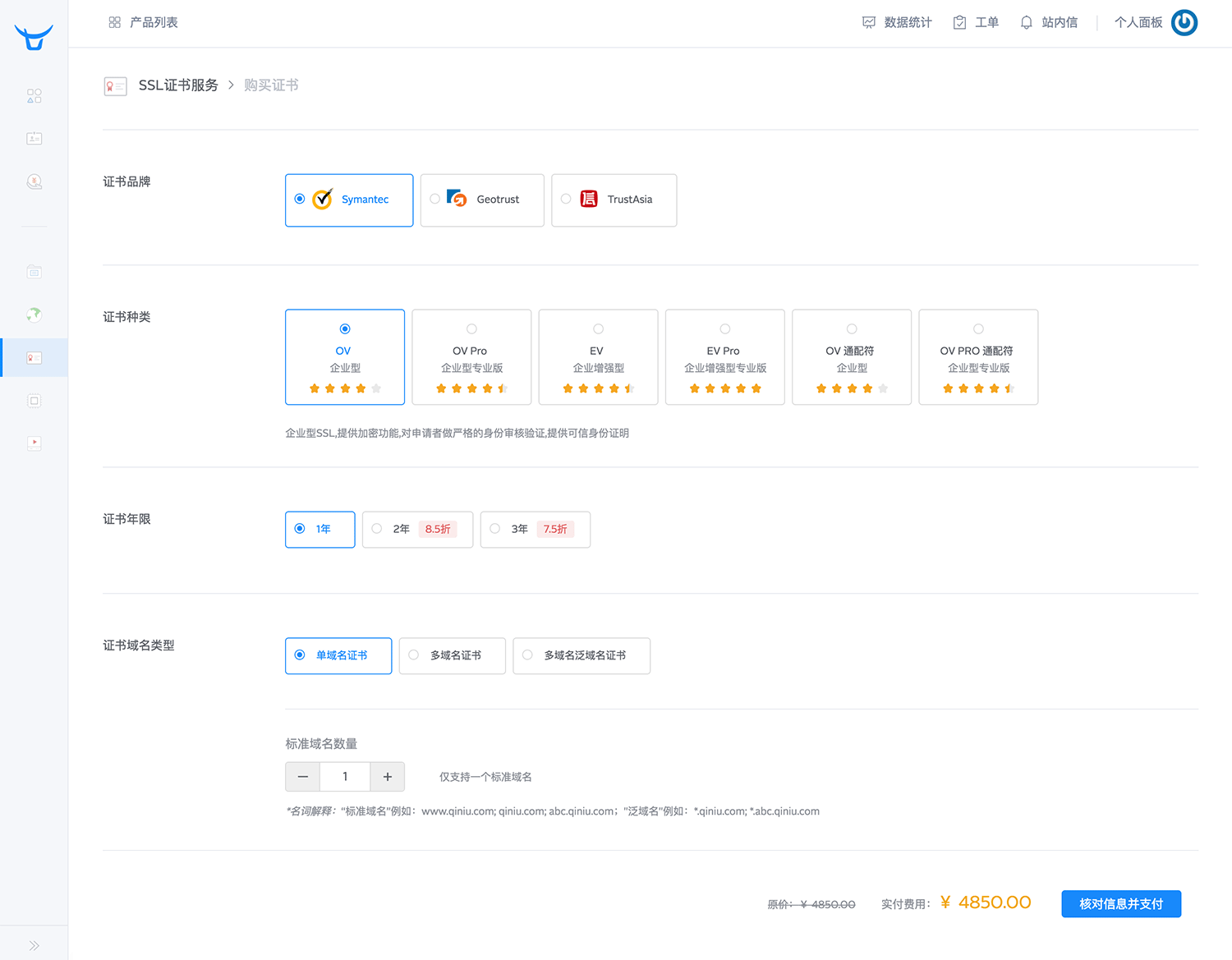The image size is (1232, 960).
Task: Go back to SSL证书服务 breadcrumb
Action: click(178, 85)
